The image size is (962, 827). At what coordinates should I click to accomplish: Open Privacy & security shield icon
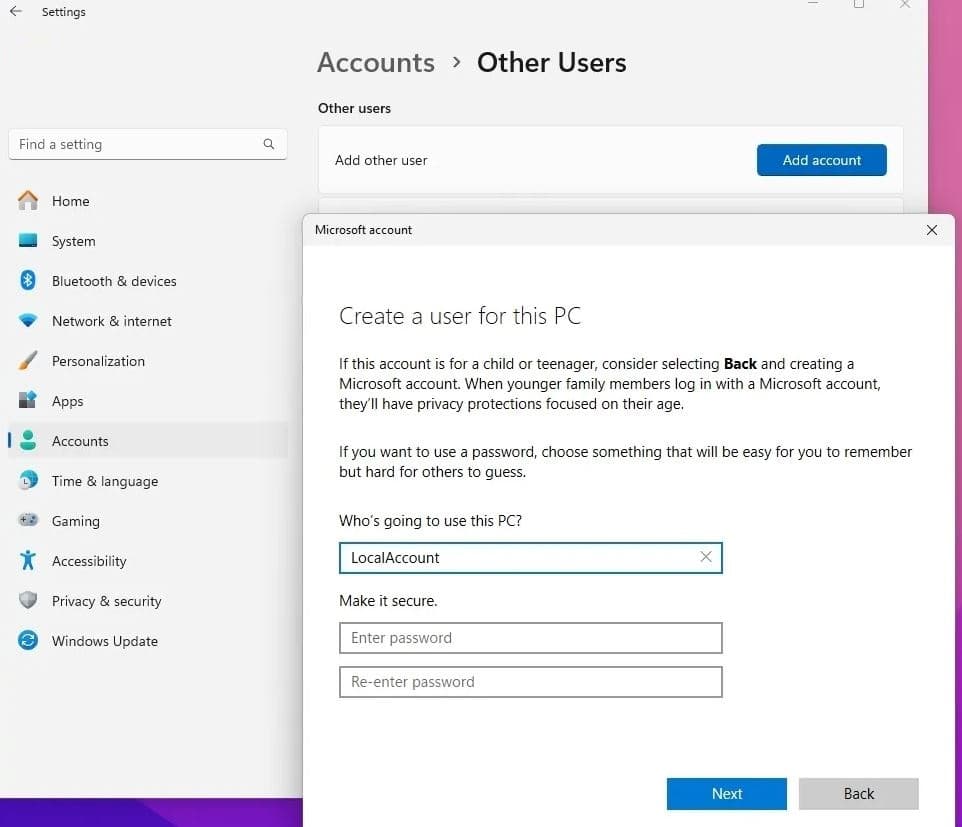(28, 601)
